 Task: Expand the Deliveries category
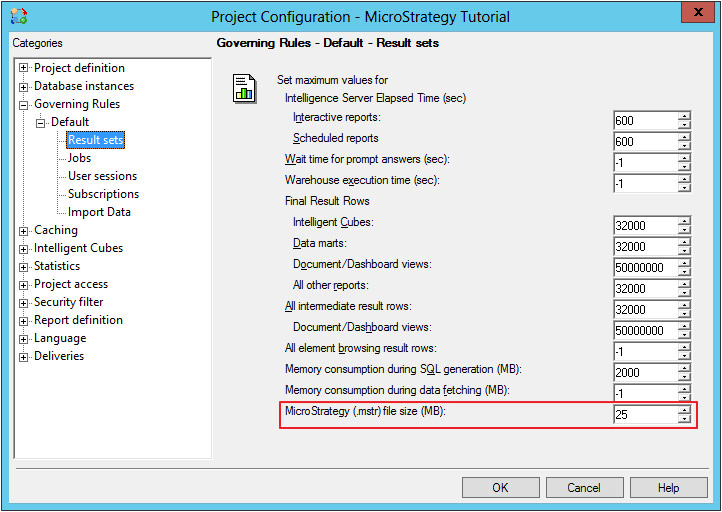[x=23, y=357]
